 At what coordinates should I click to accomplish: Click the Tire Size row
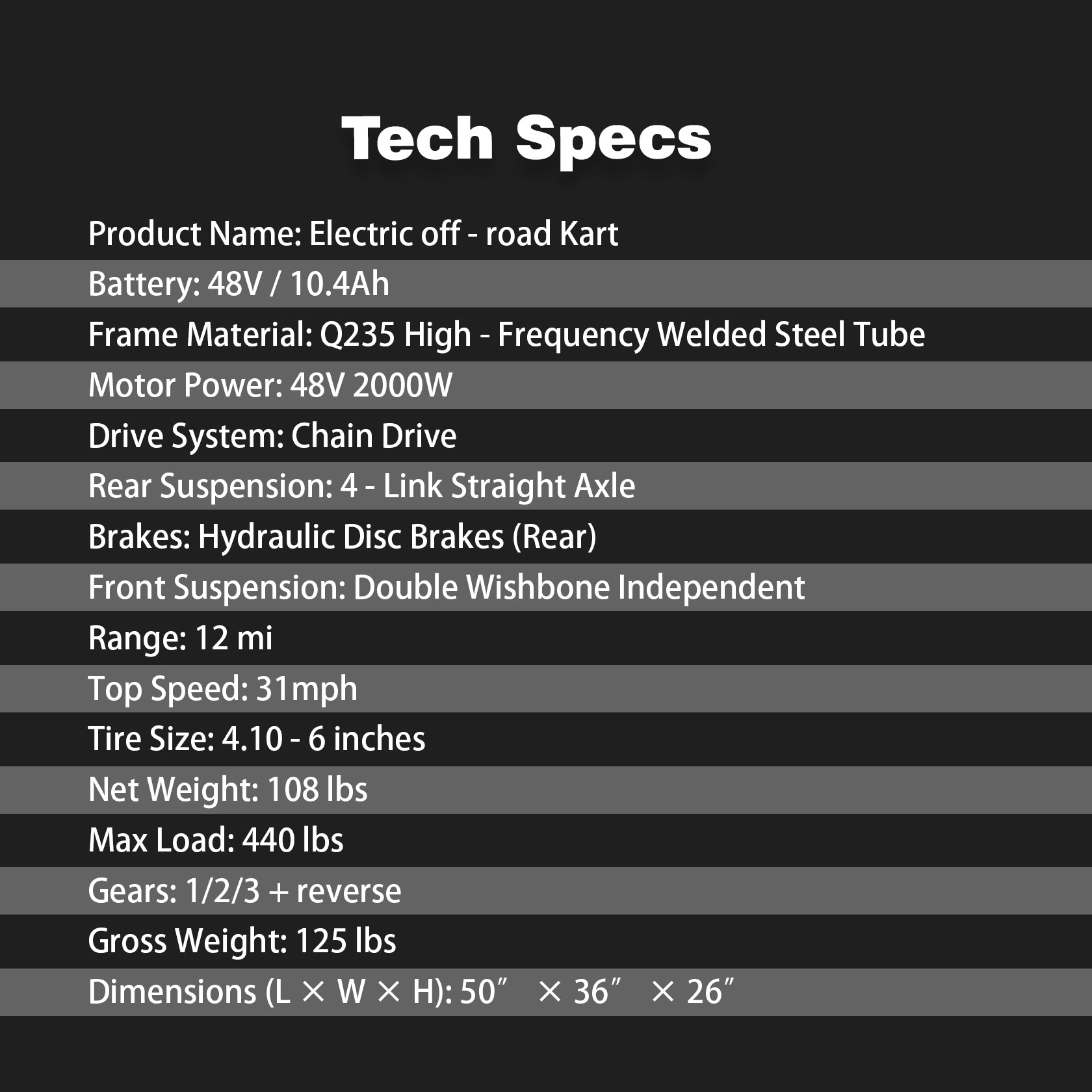coord(257,739)
